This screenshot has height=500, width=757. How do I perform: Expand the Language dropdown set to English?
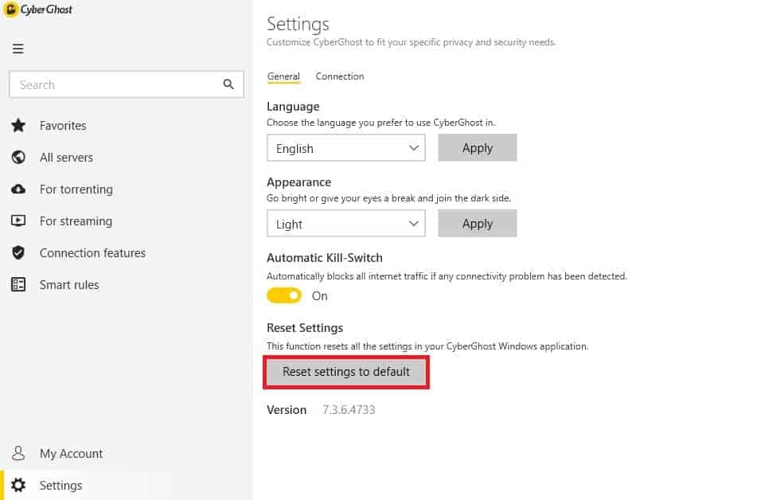click(345, 148)
